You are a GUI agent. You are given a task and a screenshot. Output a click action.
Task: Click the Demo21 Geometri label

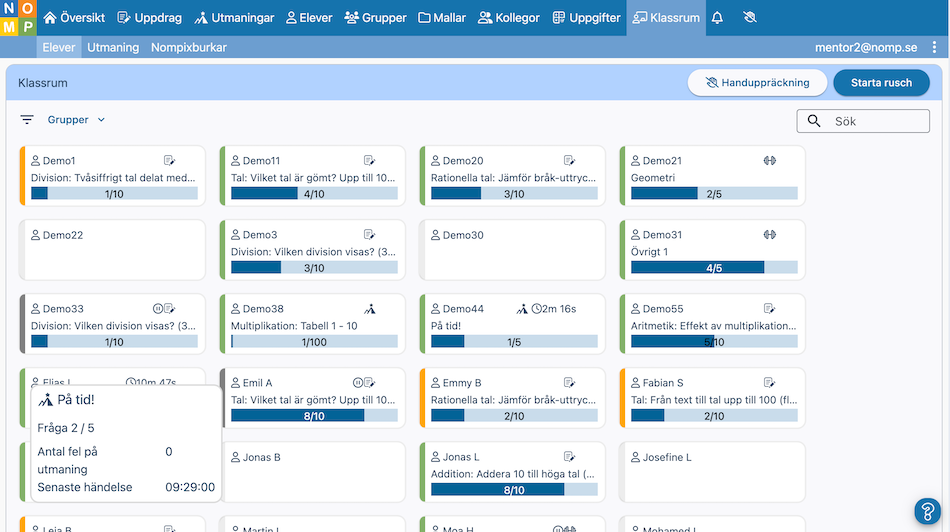point(653,178)
